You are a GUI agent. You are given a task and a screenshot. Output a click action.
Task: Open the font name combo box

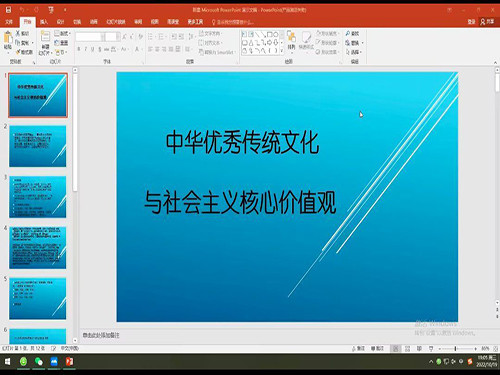pos(90,36)
